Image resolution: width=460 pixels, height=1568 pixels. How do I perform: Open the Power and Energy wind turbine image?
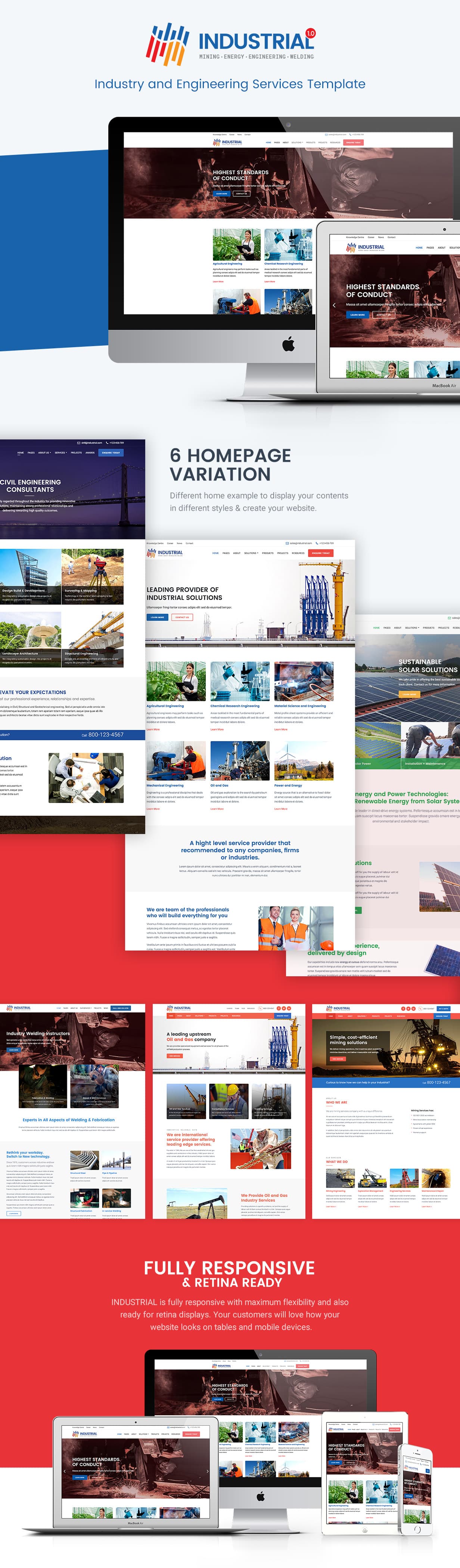click(304, 762)
